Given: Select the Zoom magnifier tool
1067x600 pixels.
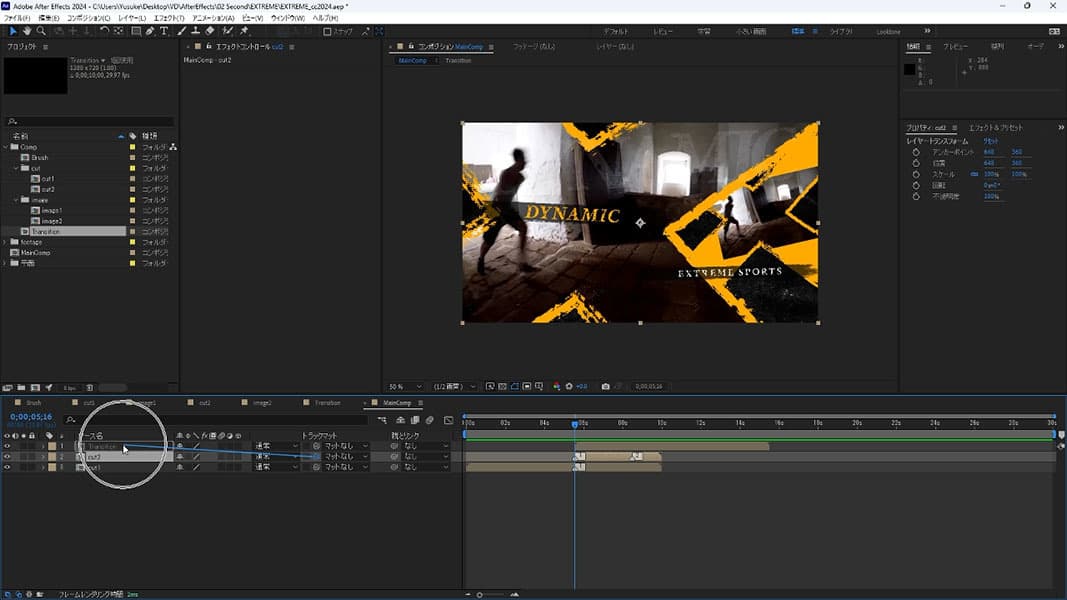Looking at the screenshot, I should pyautogui.click(x=41, y=31).
